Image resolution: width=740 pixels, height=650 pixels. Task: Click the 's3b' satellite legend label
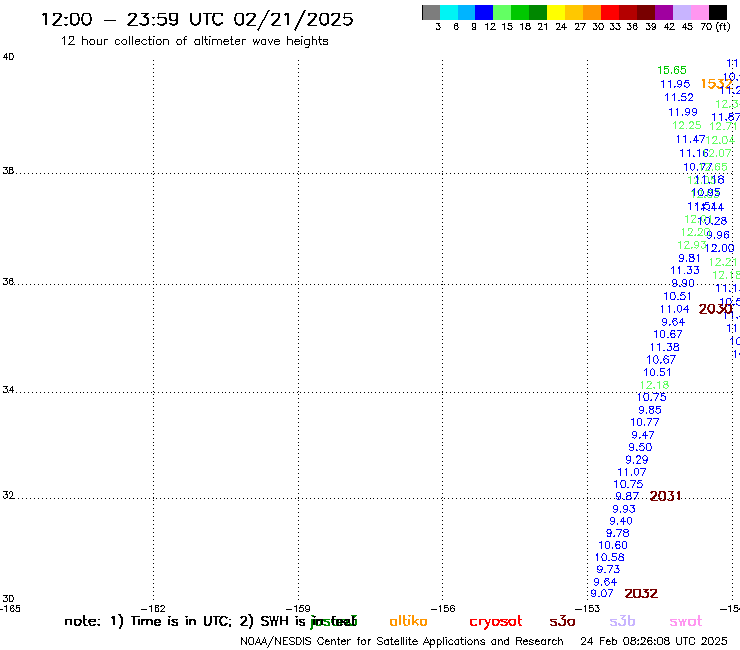point(622,621)
